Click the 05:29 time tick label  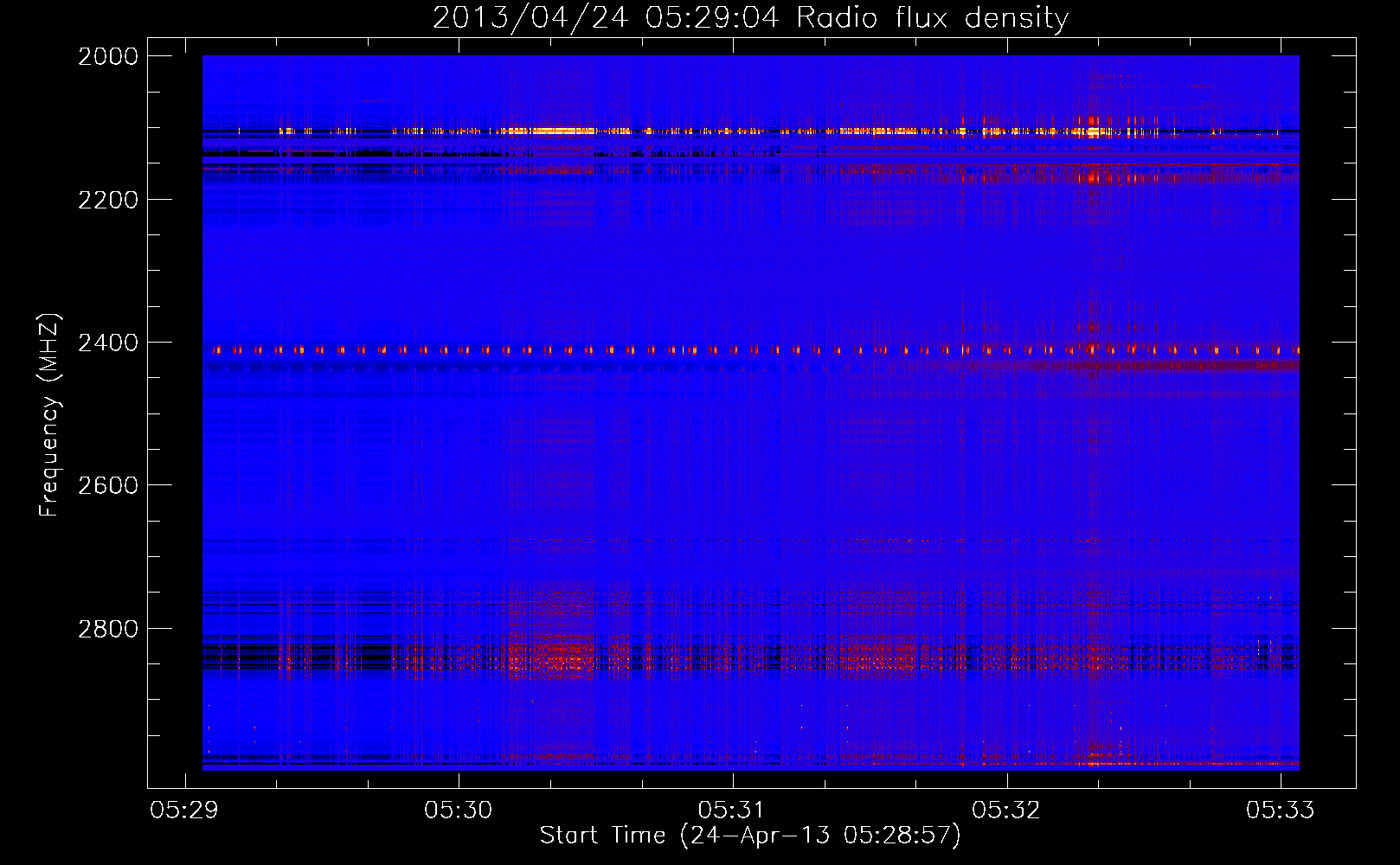pos(184,810)
